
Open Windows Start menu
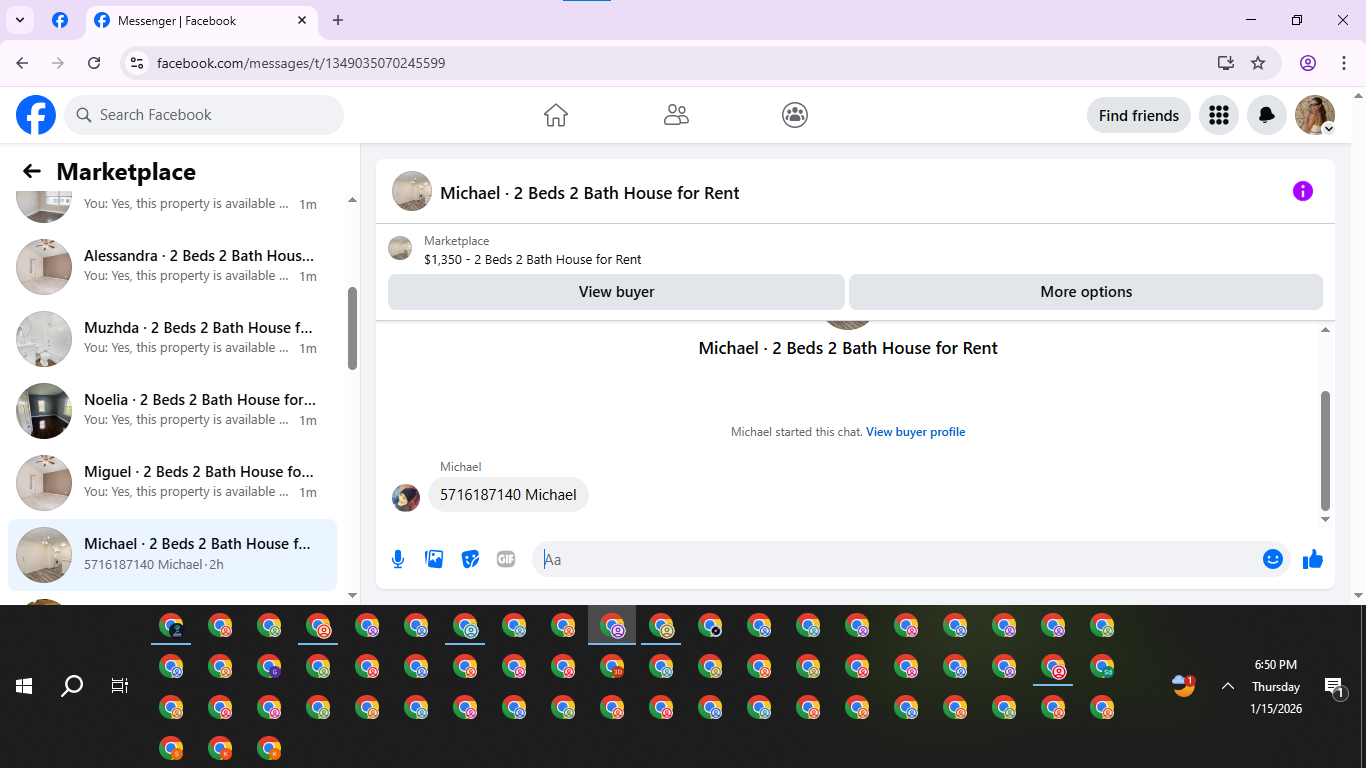tap(24, 686)
